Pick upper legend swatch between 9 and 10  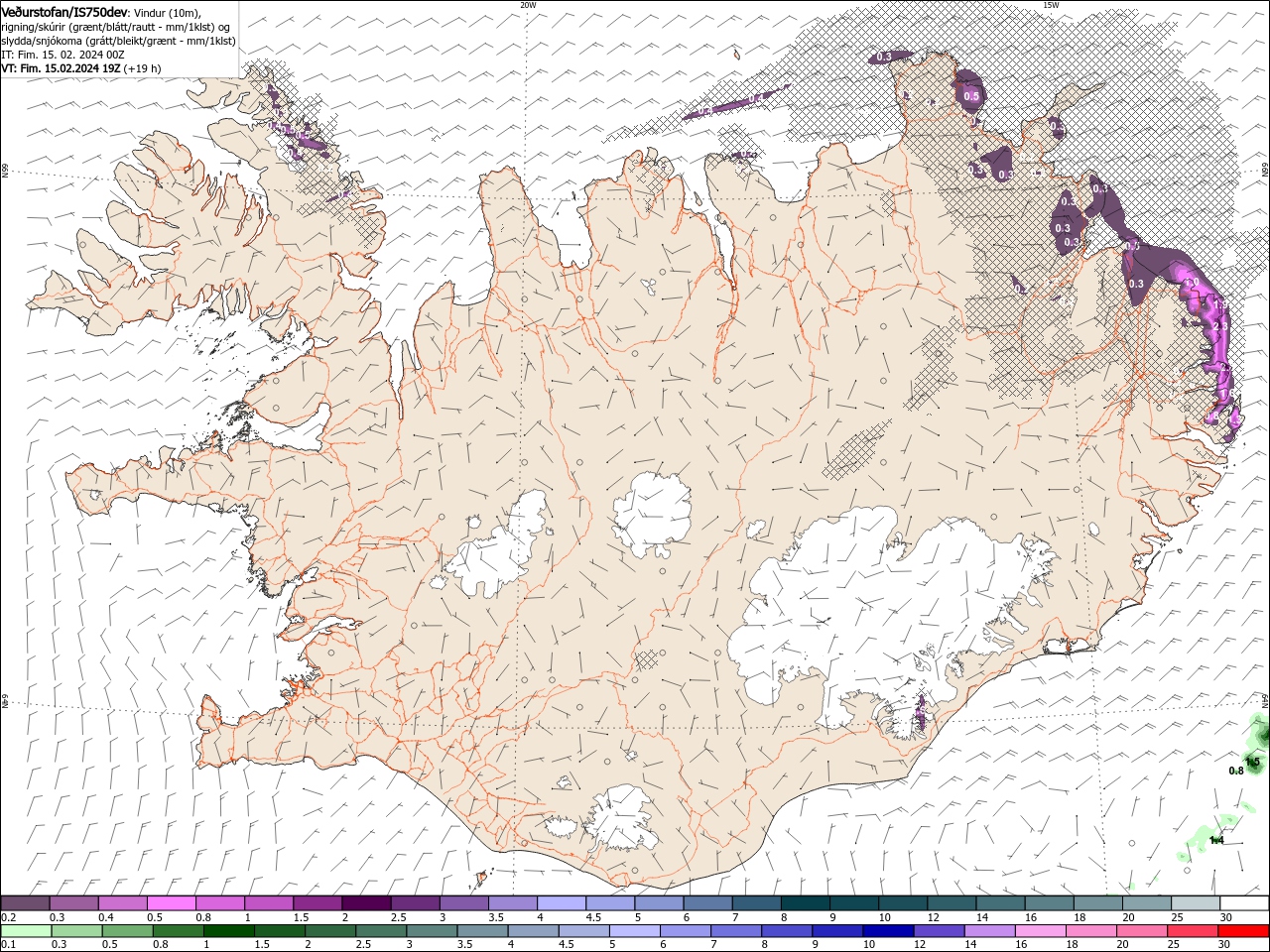point(854,903)
